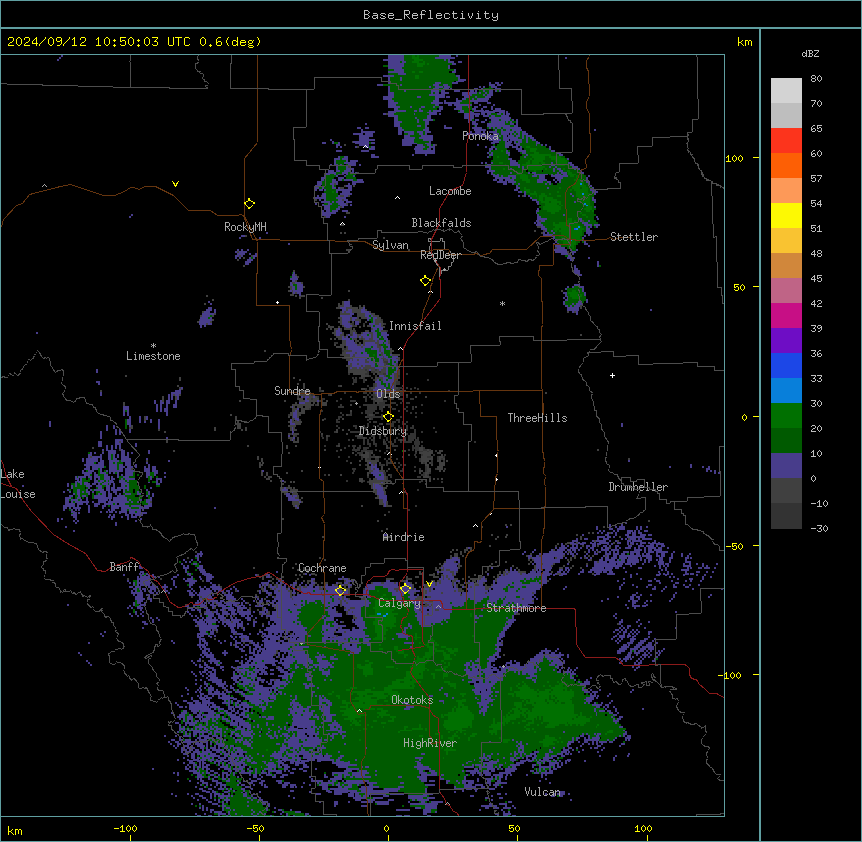Click the yellow marker near RockyMH

coord(249,203)
